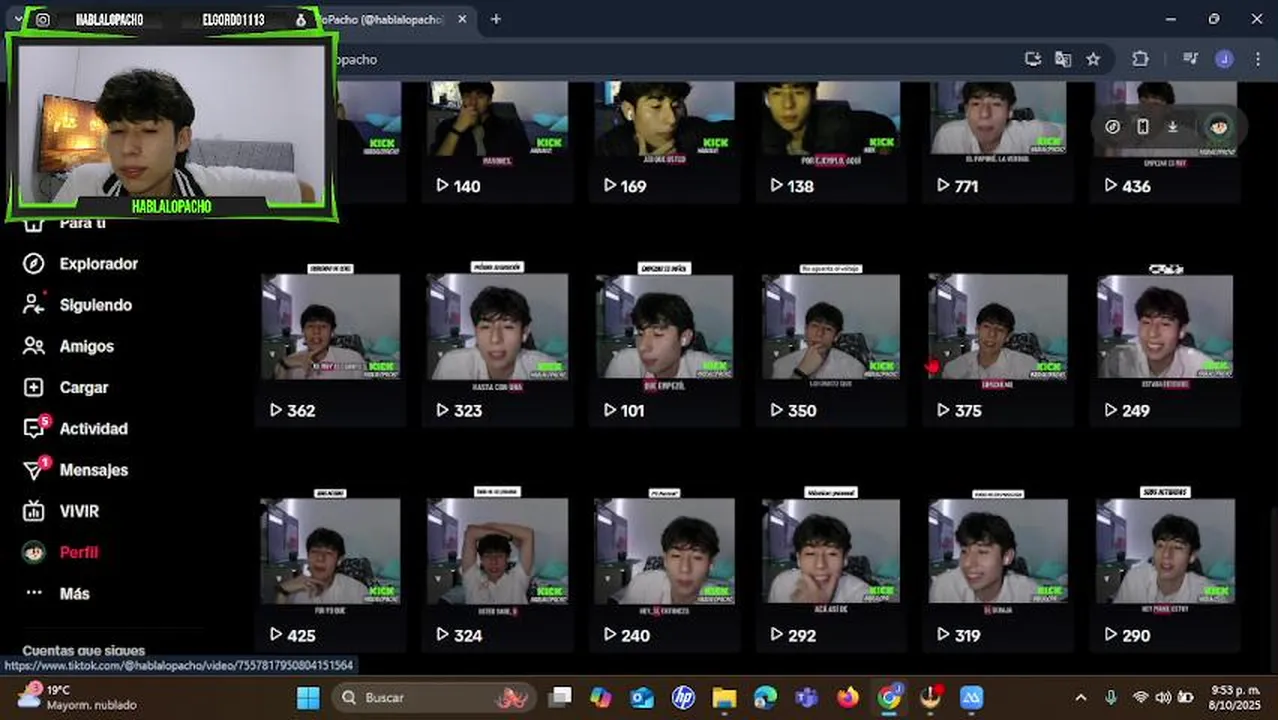Open the weather widget showing 19°C
This screenshot has width=1278, height=720.
tap(76, 697)
